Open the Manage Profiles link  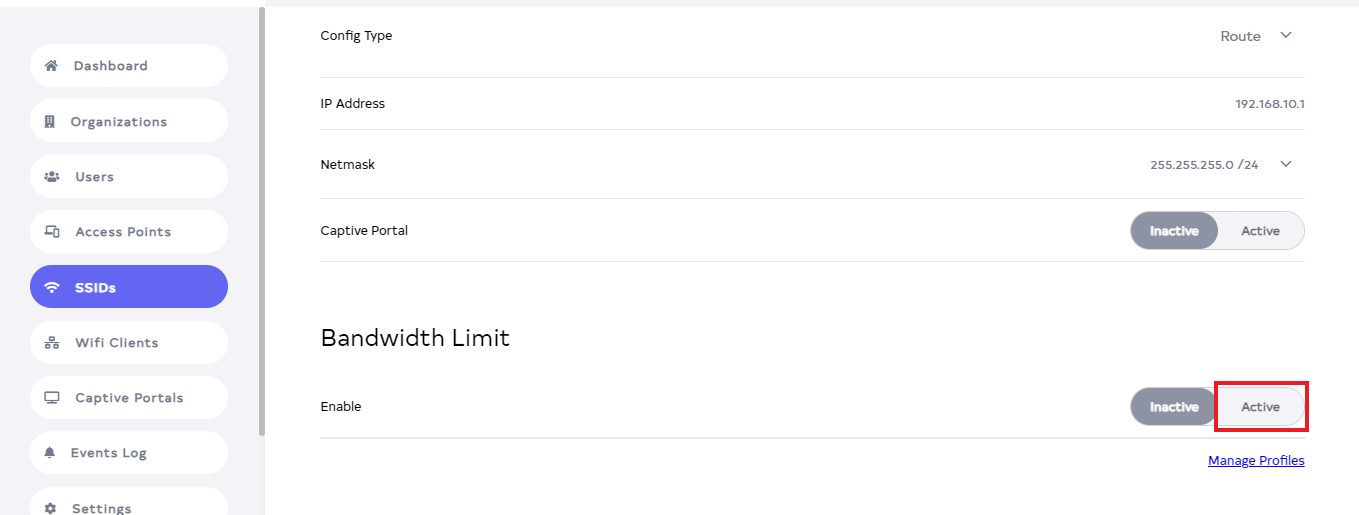coord(1256,461)
